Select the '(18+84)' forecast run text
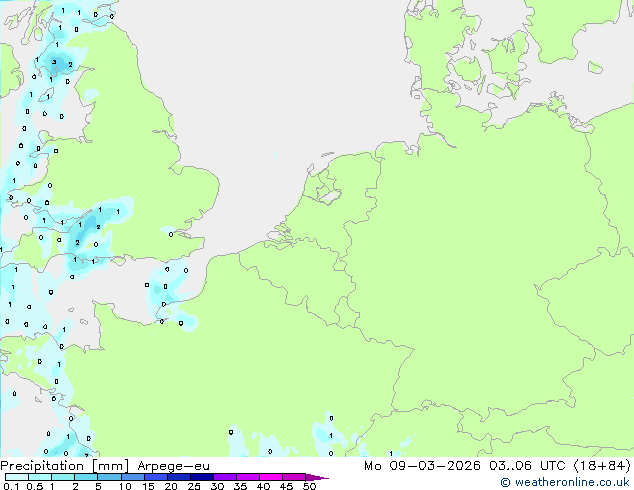 (602, 466)
